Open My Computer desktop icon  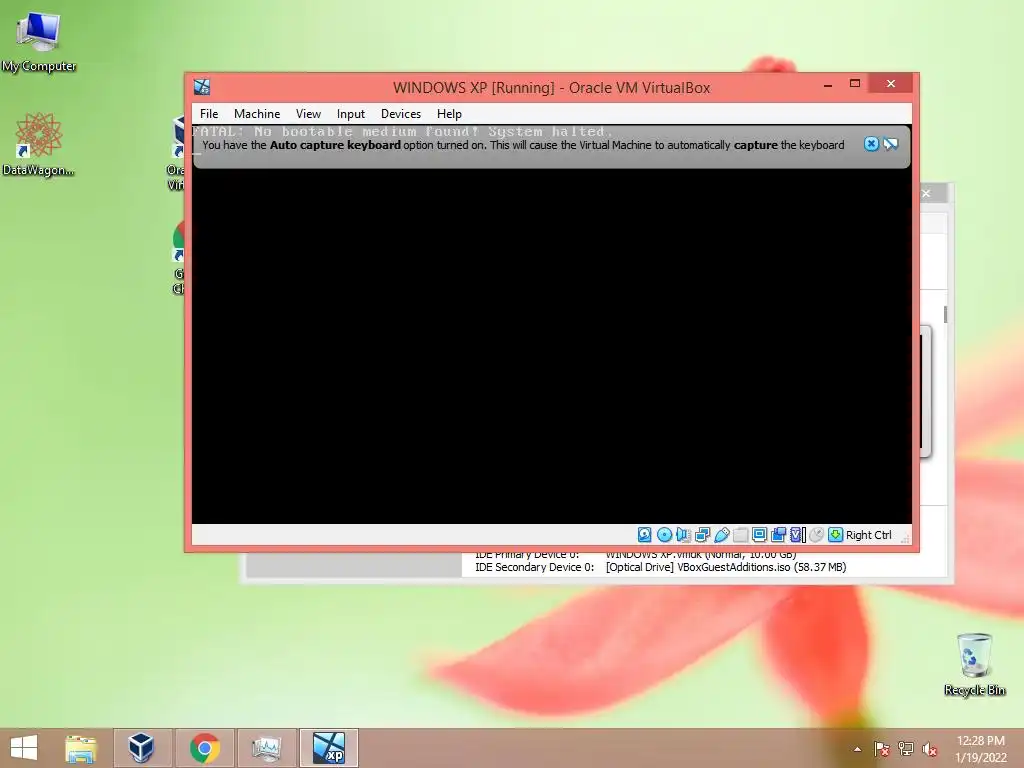pos(39,42)
